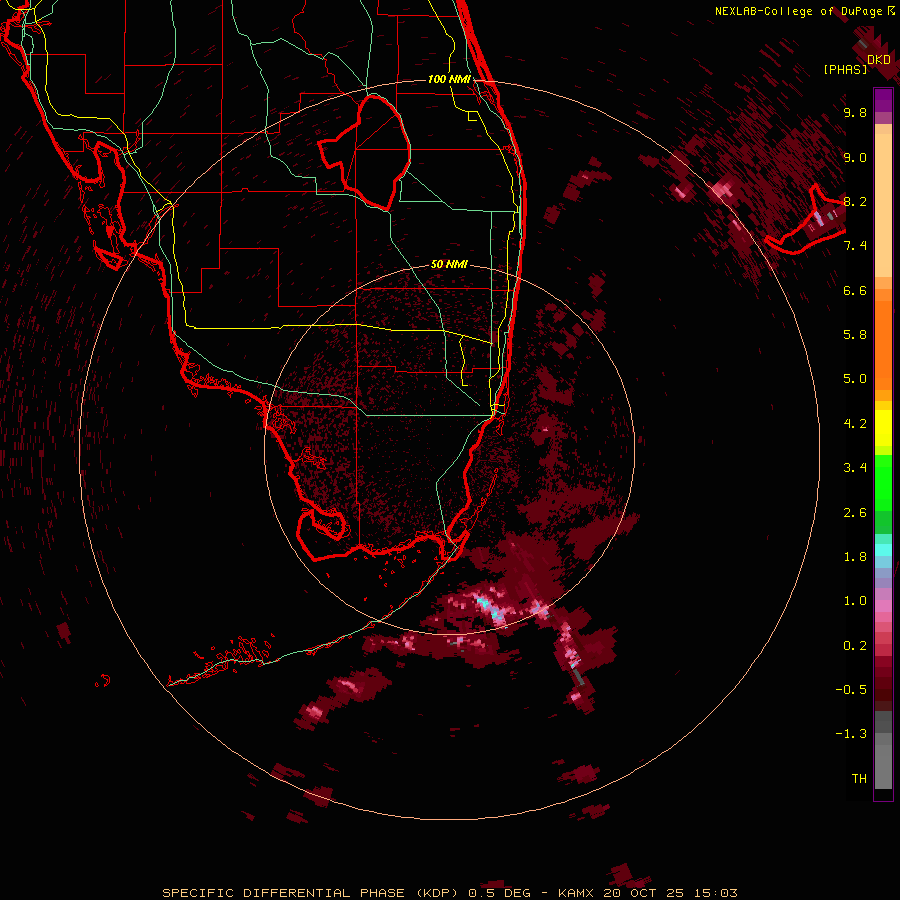Click the 7.4 scale value

click(x=855, y=246)
